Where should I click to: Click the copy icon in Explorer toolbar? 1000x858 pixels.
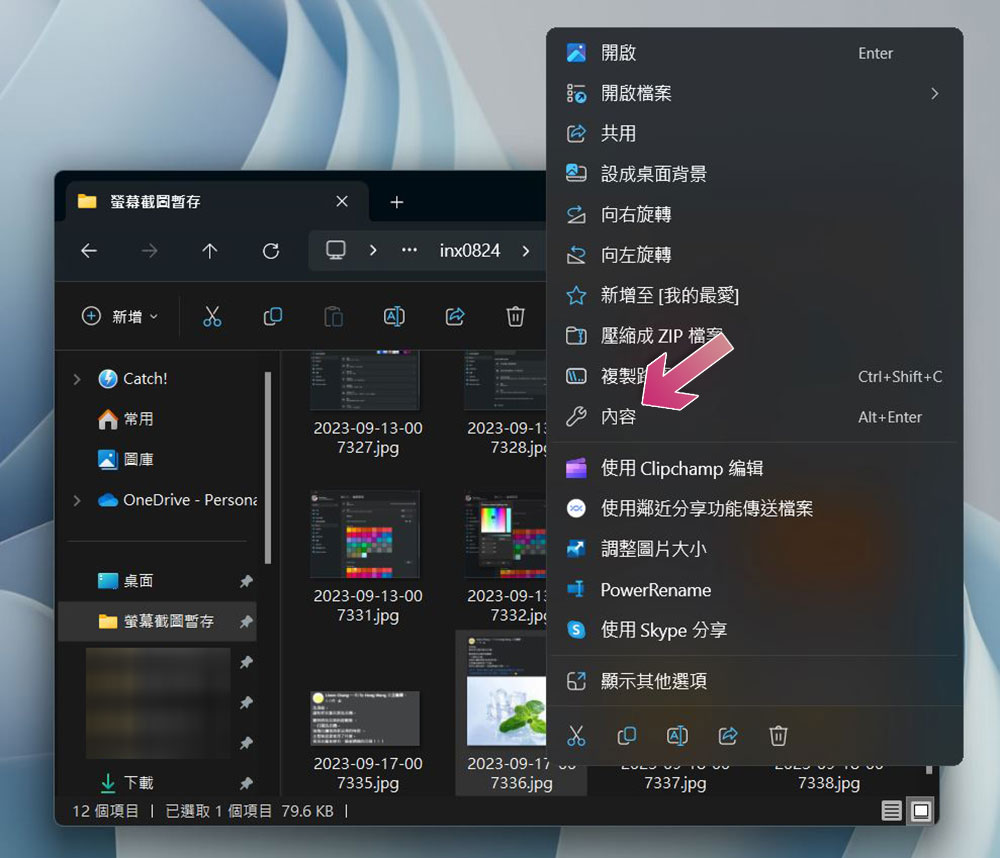tap(272, 316)
